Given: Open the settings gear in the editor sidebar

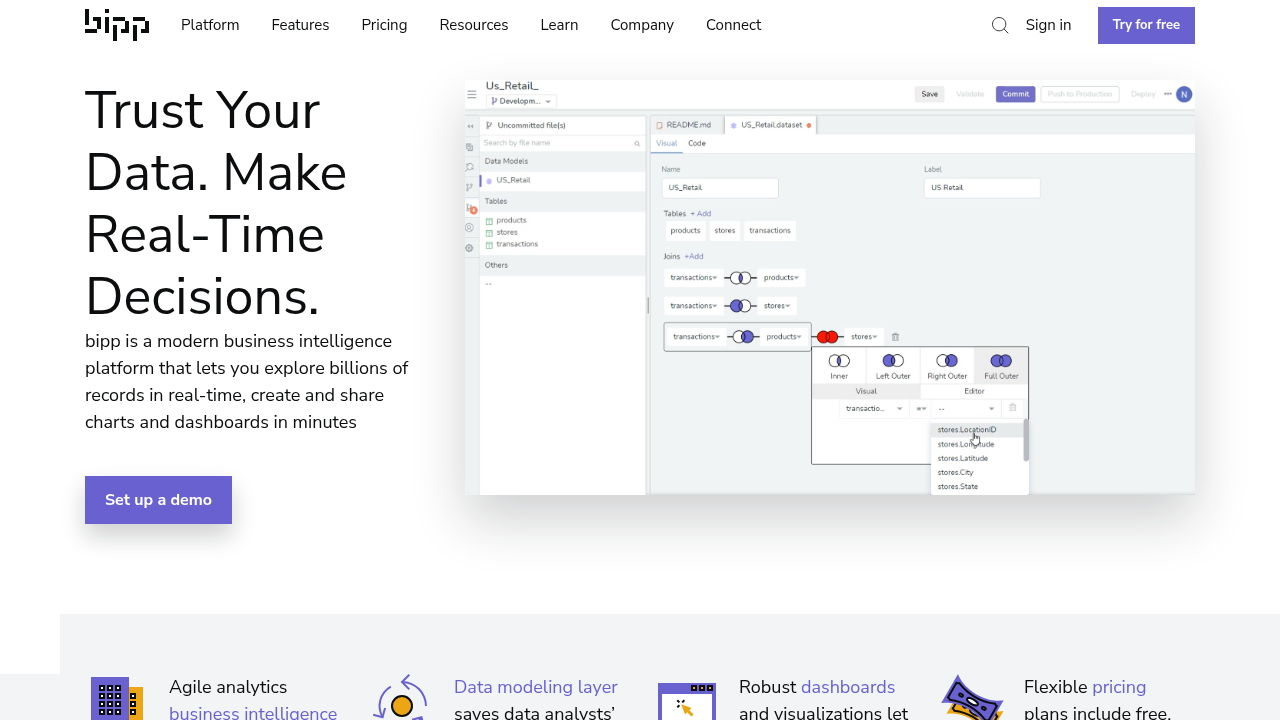Looking at the screenshot, I should pyautogui.click(x=470, y=248).
